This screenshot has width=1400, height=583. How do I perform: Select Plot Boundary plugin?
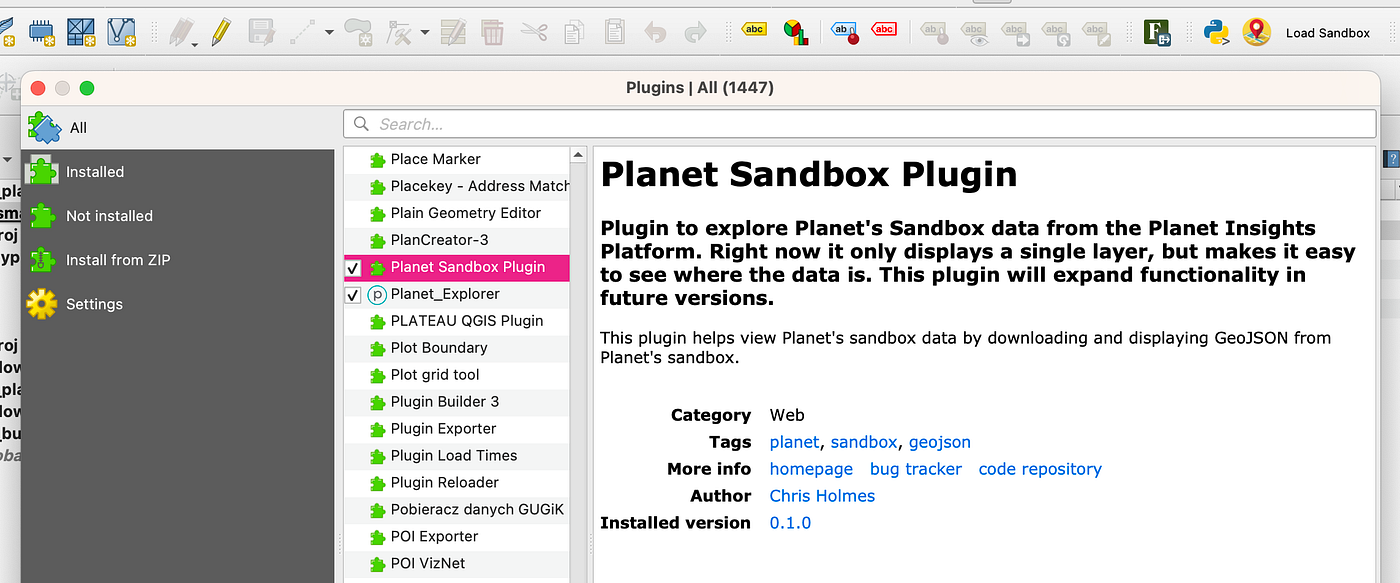[457, 348]
